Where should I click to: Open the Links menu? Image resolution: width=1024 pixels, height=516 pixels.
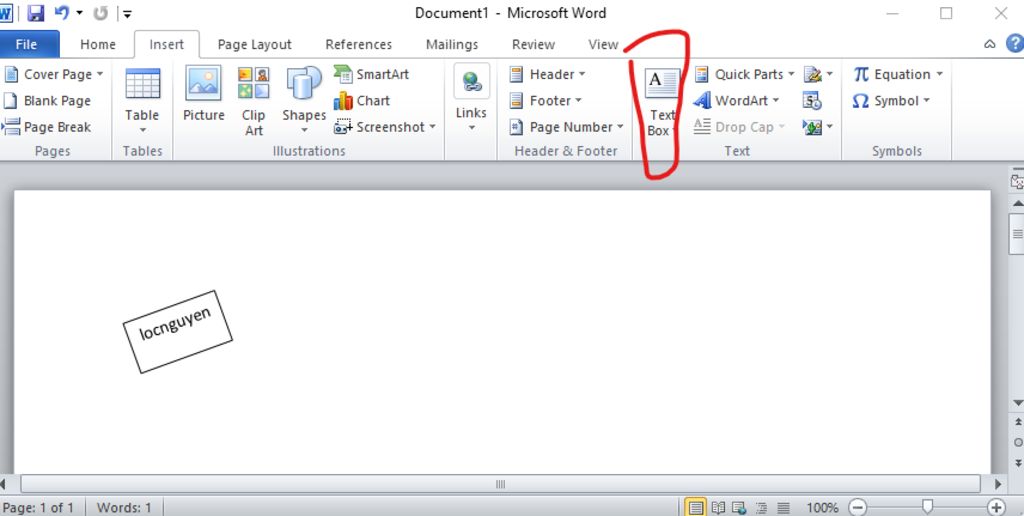tap(472, 98)
